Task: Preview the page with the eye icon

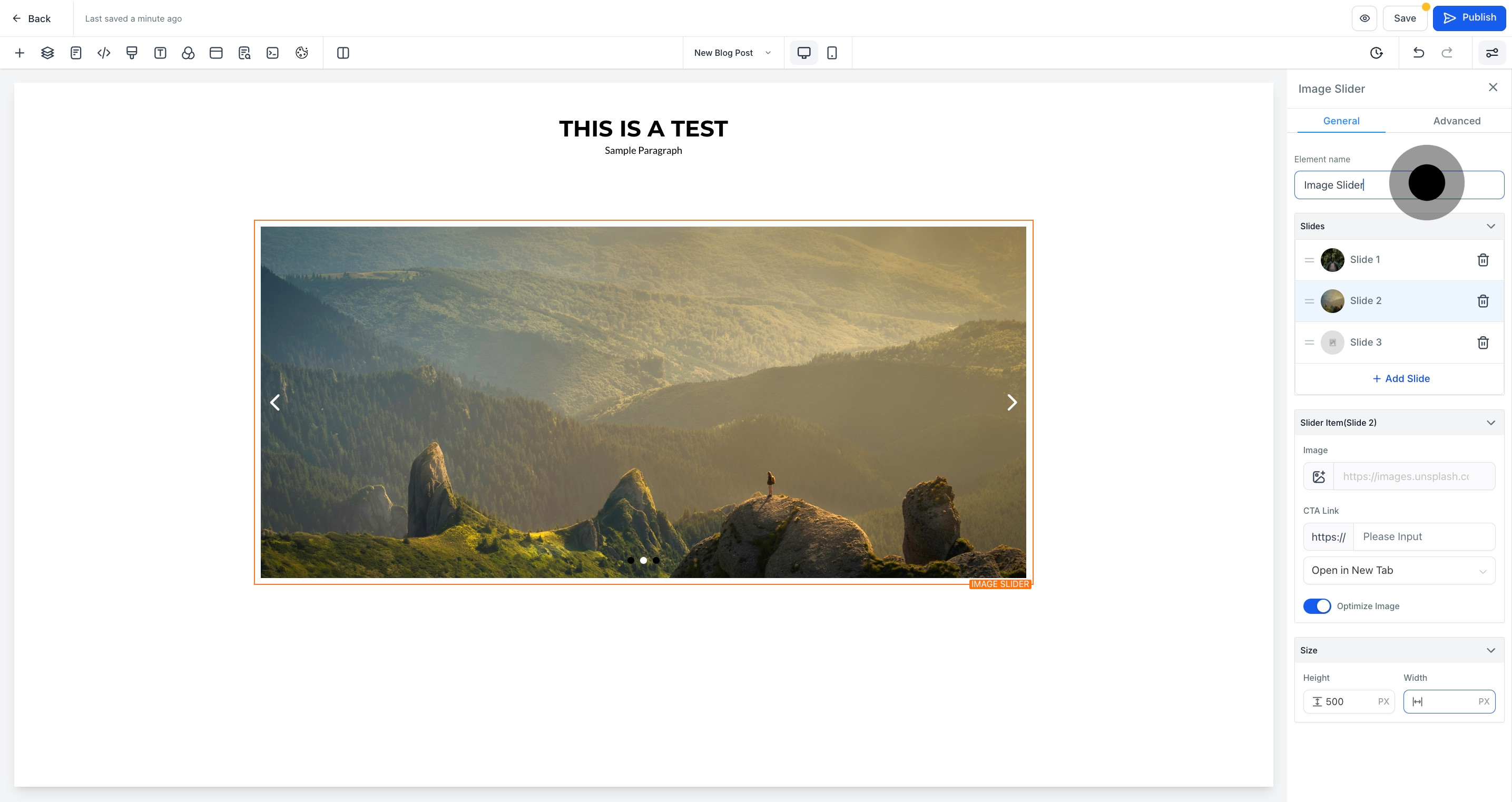Action: (1364, 18)
